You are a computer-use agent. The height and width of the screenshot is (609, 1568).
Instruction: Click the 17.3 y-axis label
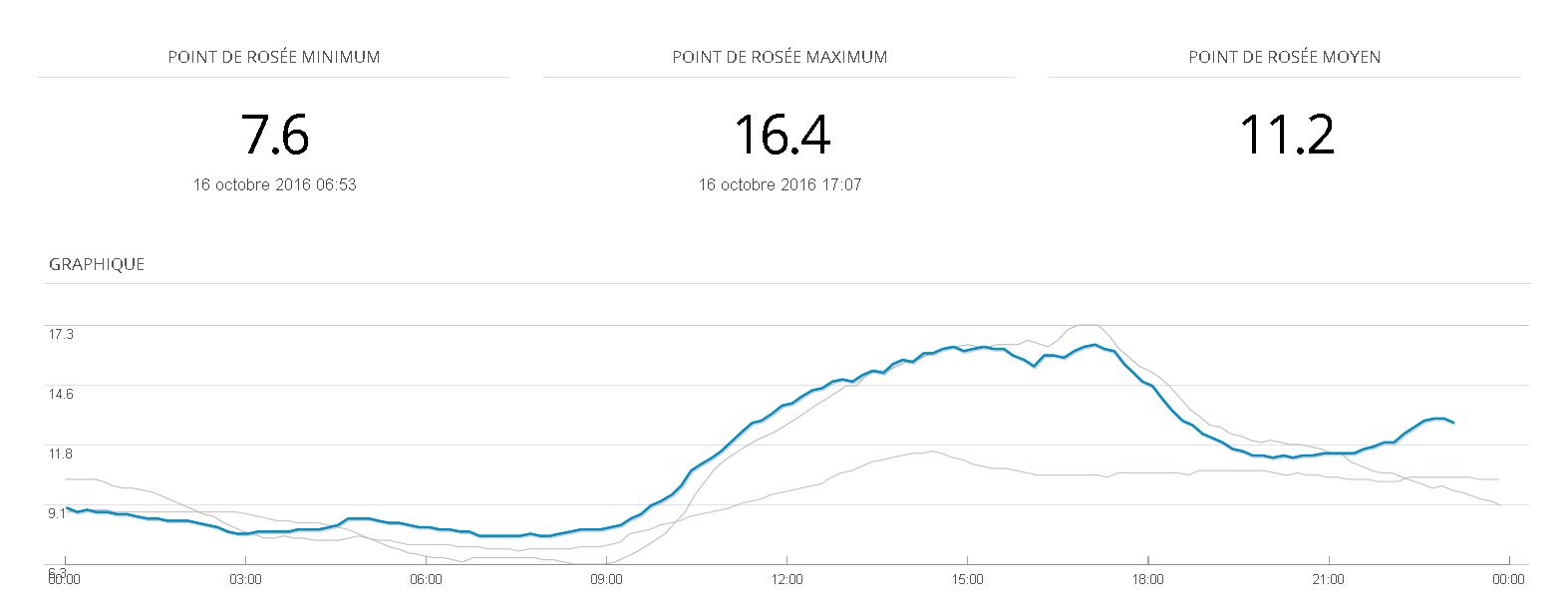[62, 334]
